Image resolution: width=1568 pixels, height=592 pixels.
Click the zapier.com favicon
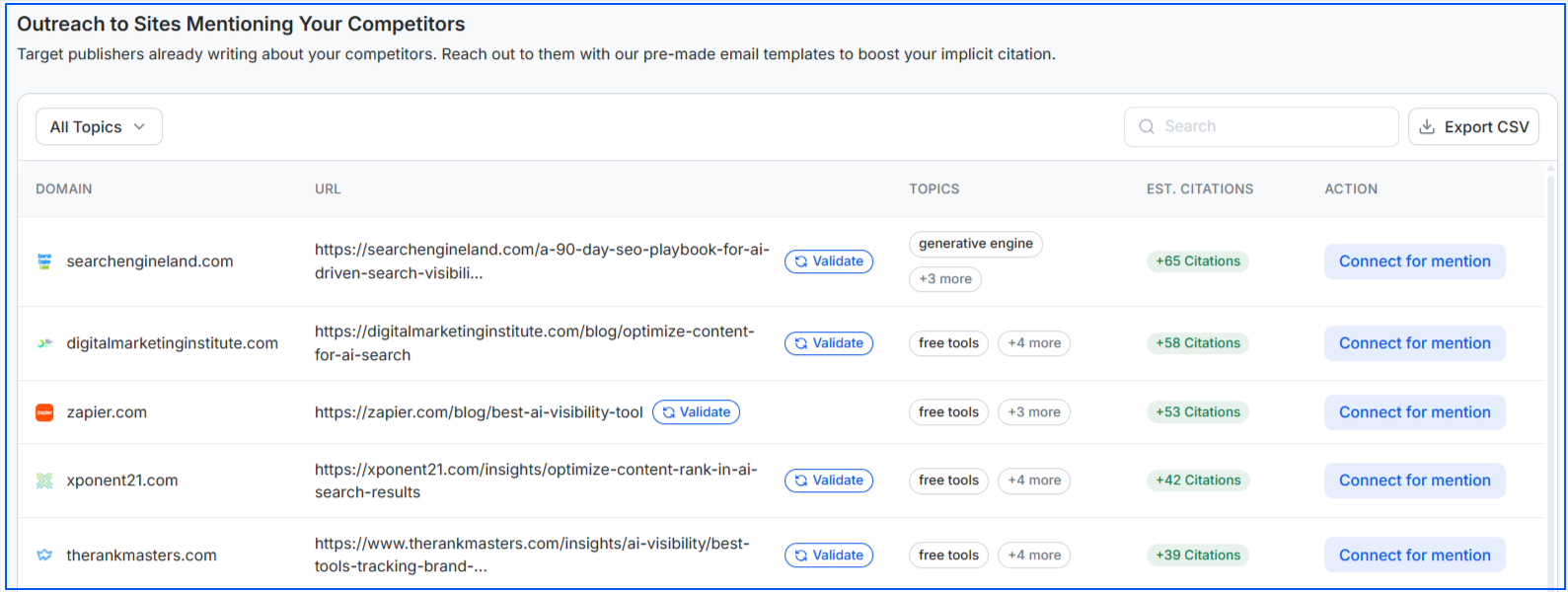[x=44, y=412]
